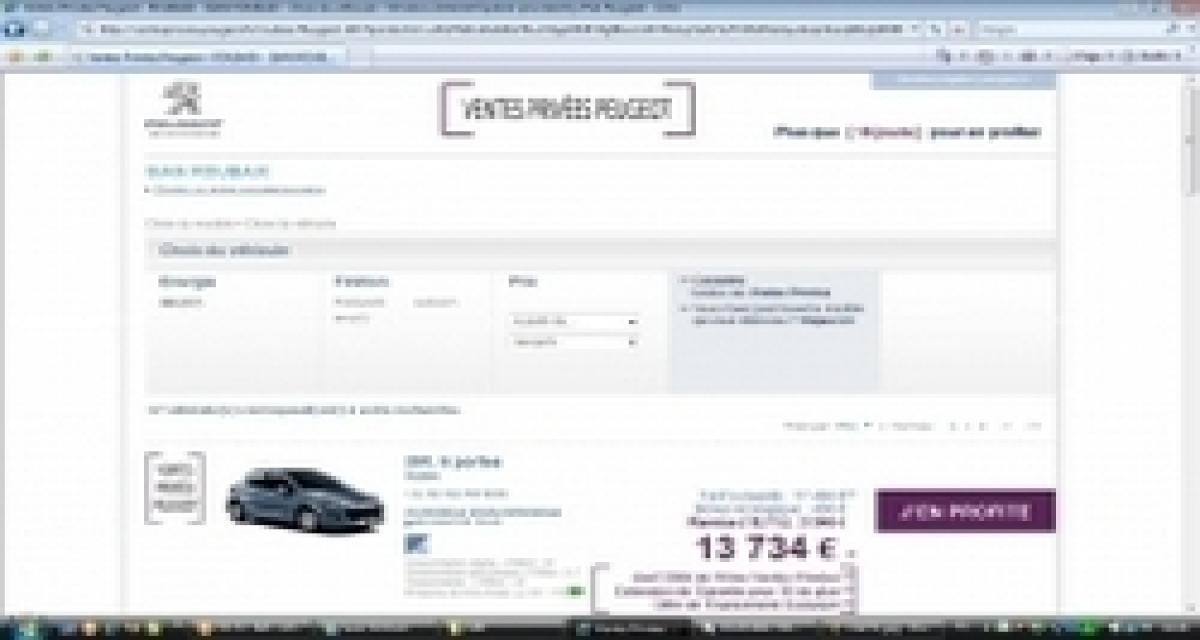
Task: Click the small blue icon under car description
Action: 413,543
